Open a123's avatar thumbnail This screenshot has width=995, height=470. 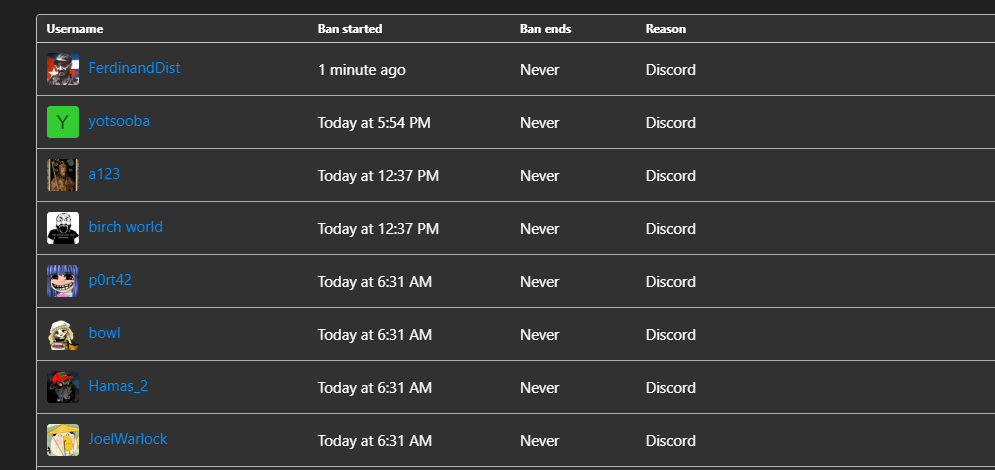click(x=63, y=175)
